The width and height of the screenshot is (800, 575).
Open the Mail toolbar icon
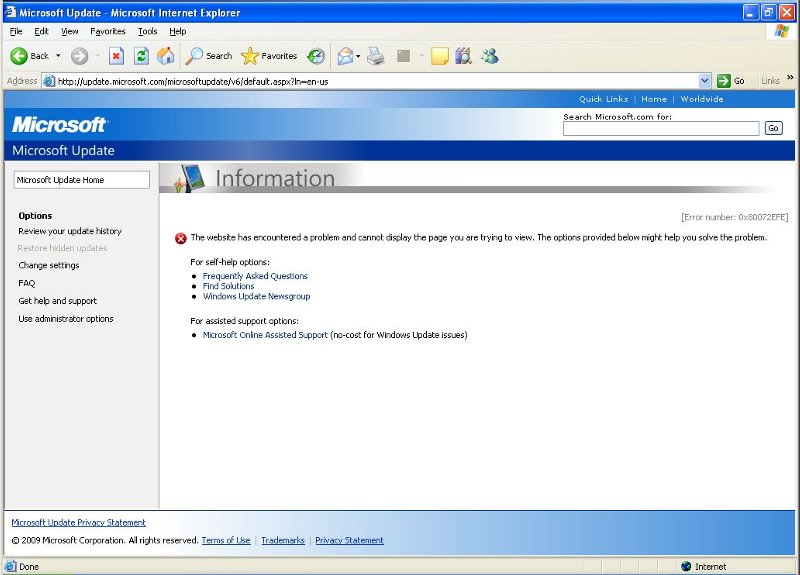344,56
